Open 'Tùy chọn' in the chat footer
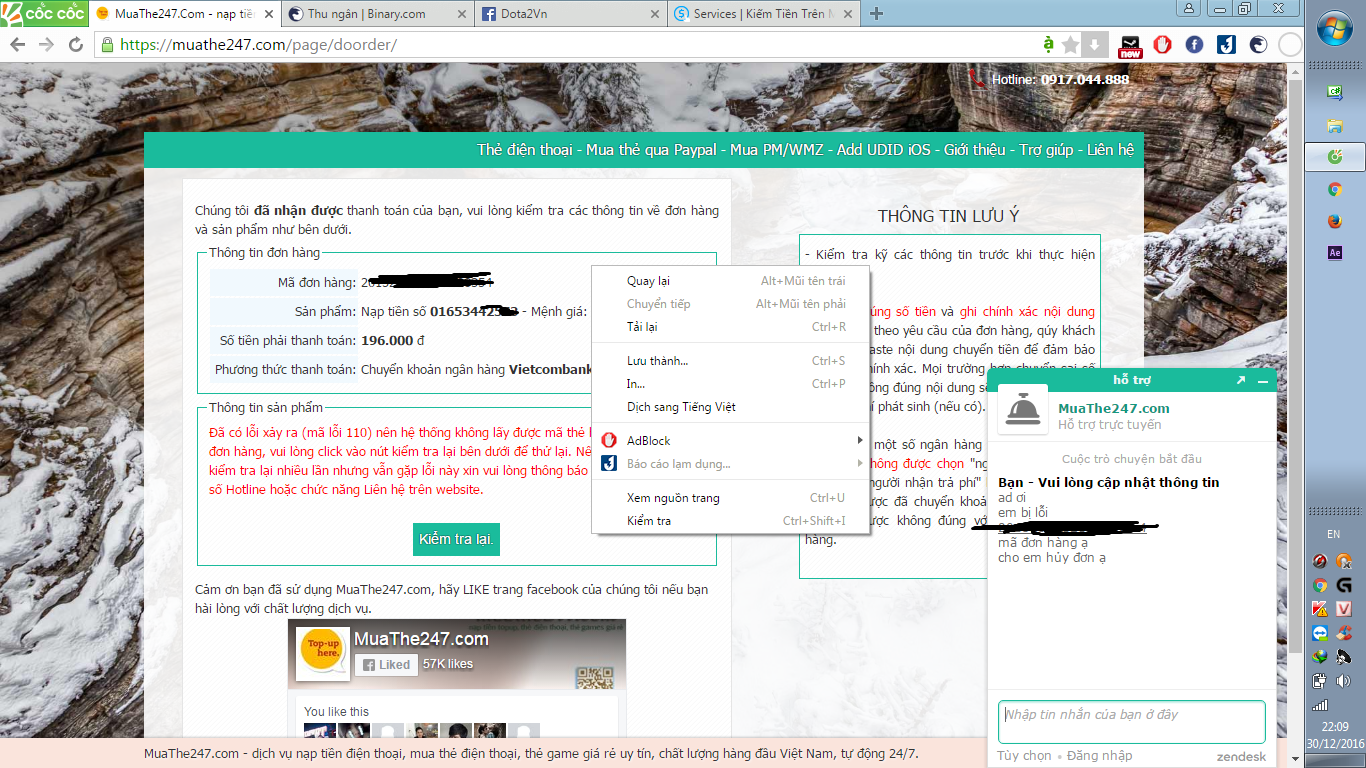This screenshot has height=768, width=1366. [1024, 756]
